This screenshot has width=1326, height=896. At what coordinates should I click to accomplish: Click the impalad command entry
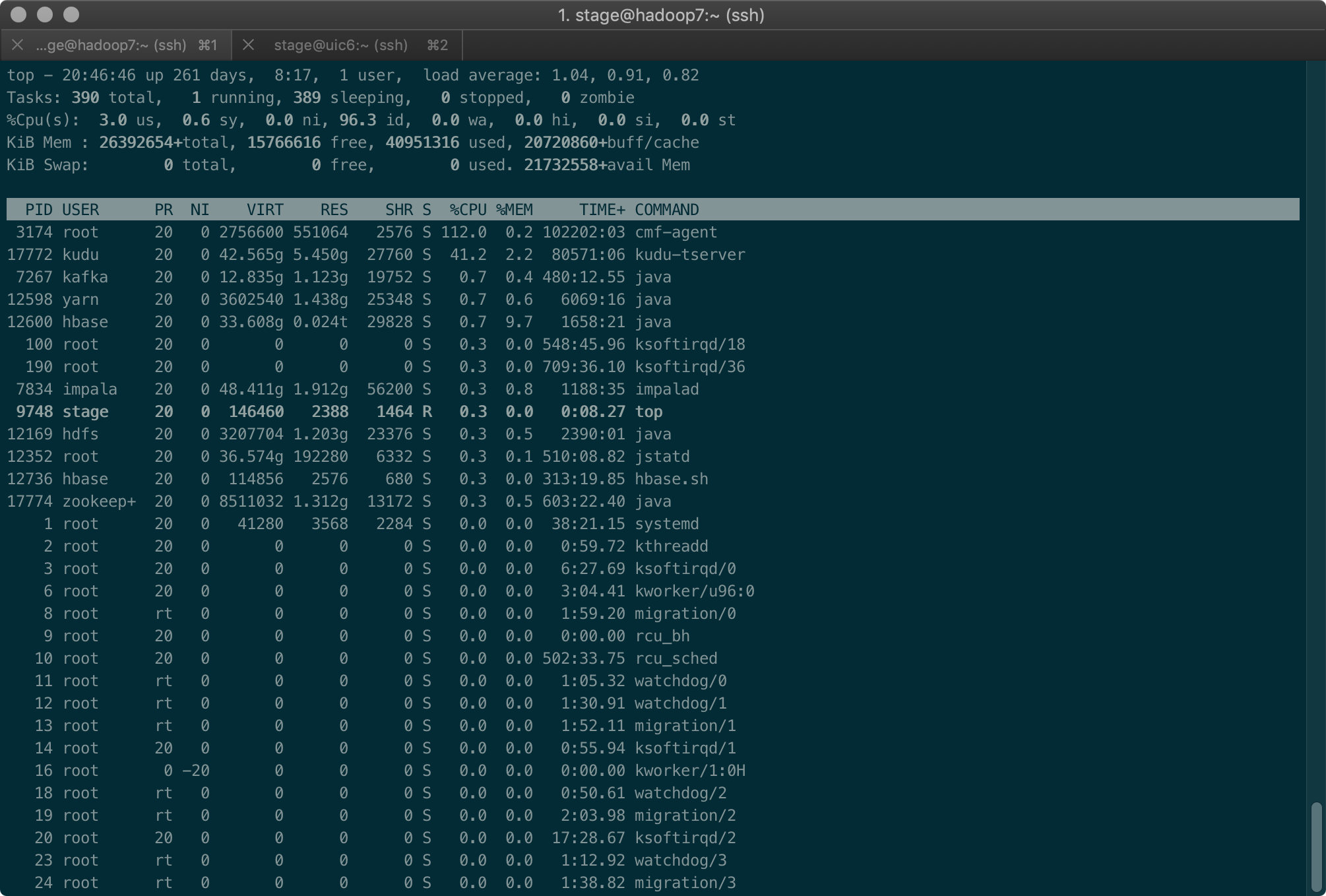click(x=666, y=389)
